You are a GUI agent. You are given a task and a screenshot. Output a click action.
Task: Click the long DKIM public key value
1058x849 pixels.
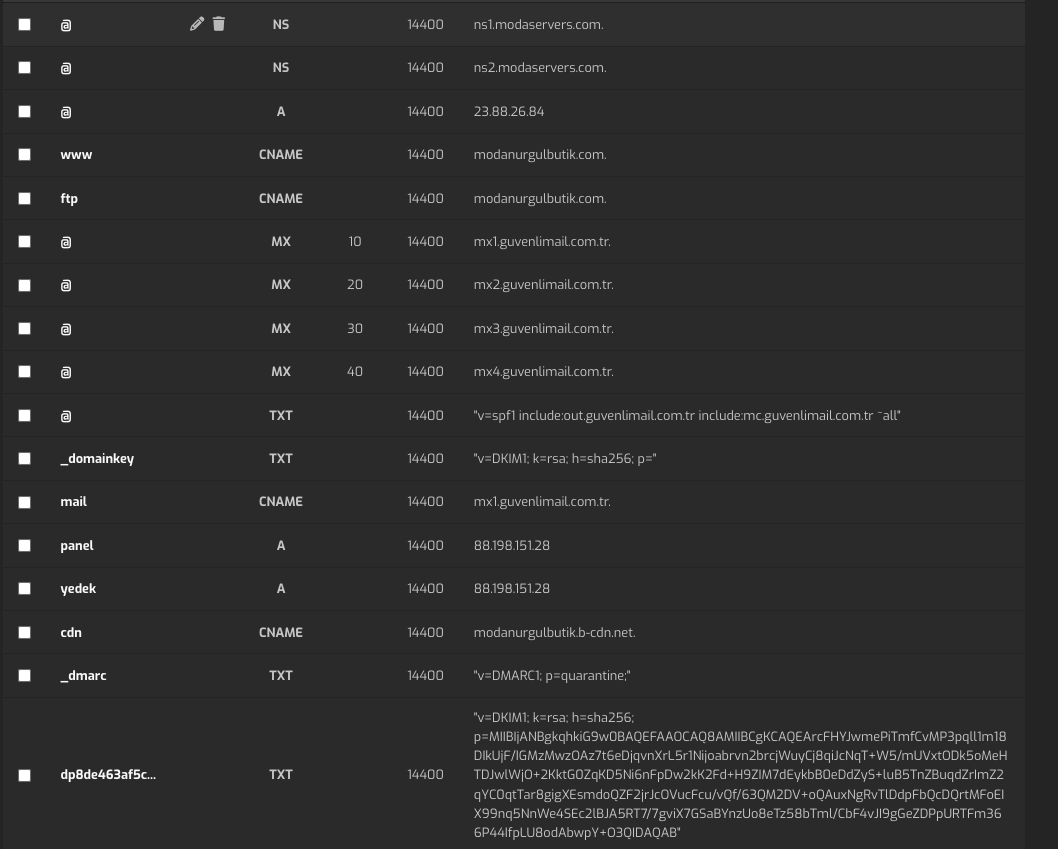point(740,775)
